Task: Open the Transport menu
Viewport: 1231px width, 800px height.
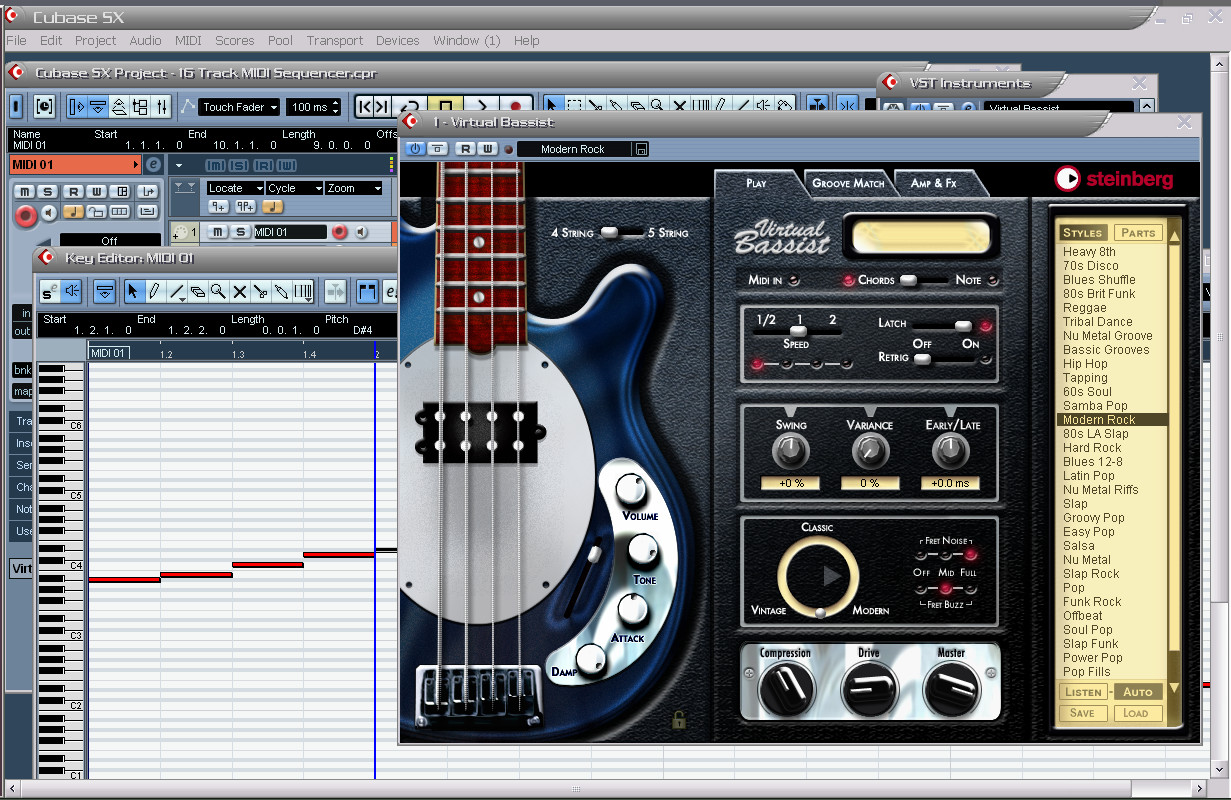Action: (x=335, y=40)
